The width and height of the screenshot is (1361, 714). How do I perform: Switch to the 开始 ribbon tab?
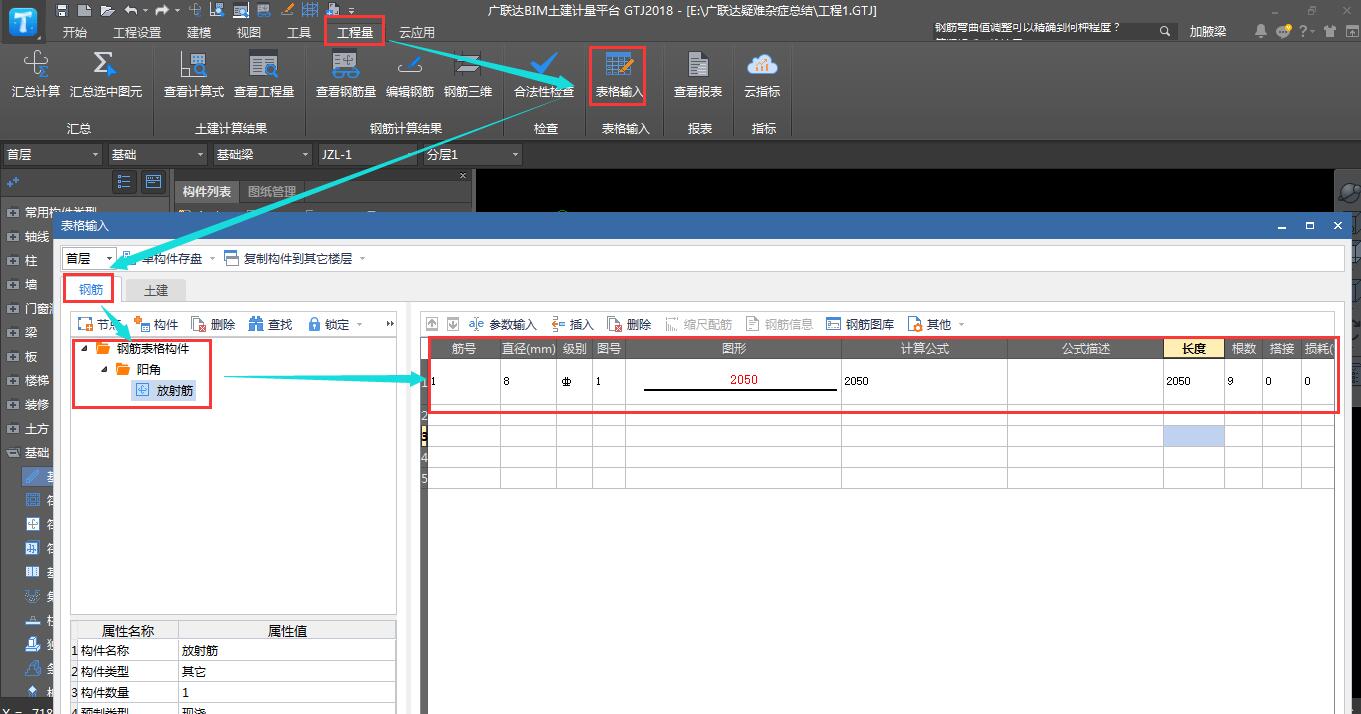(x=75, y=32)
